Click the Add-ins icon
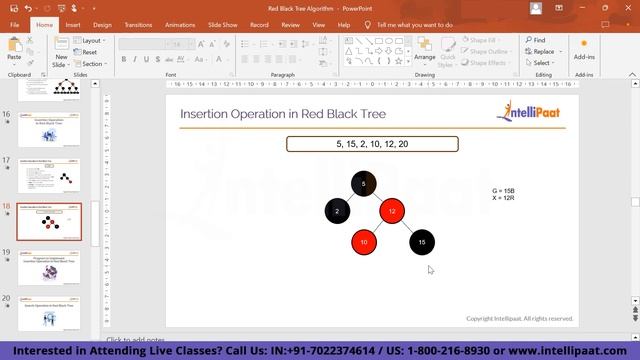The height and width of the screenshot is (360, 640). click(584, 44)
